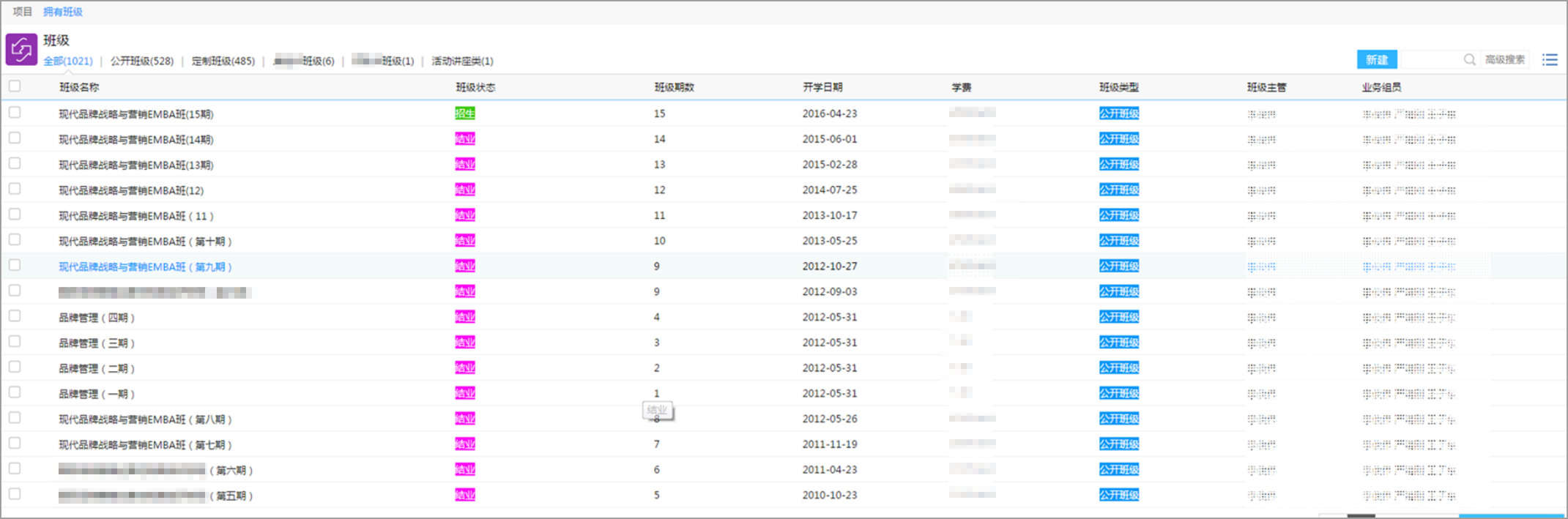Sort by 开学日期 column header
This screenshot has height=519, width=1568.
[x=822, y=87]
